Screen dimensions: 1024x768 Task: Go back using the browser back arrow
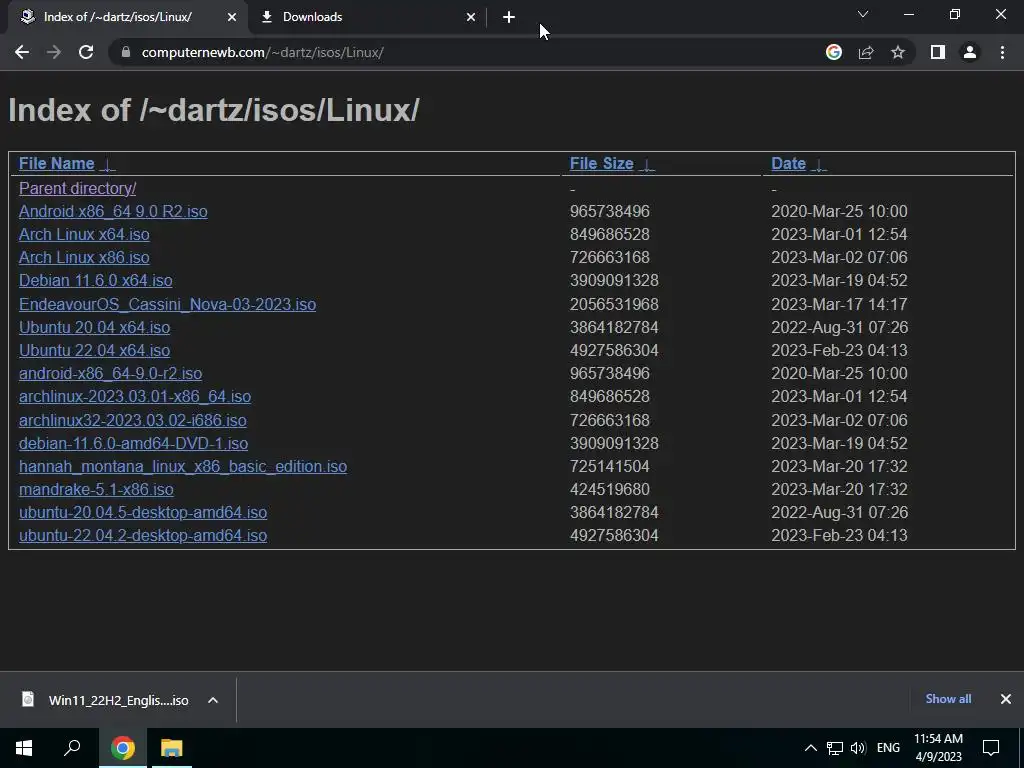tap(22, 52)
